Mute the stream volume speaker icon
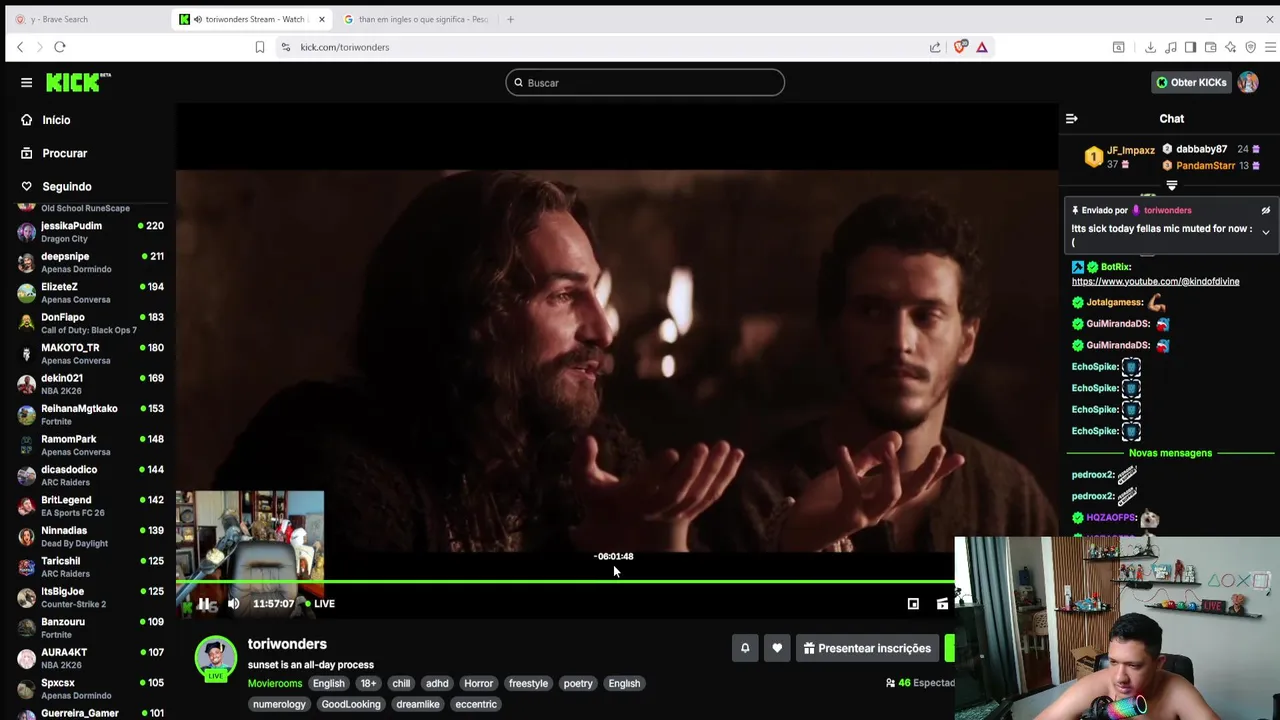The height and width of the screenshot is (720, 1280). tap(233, 603)
